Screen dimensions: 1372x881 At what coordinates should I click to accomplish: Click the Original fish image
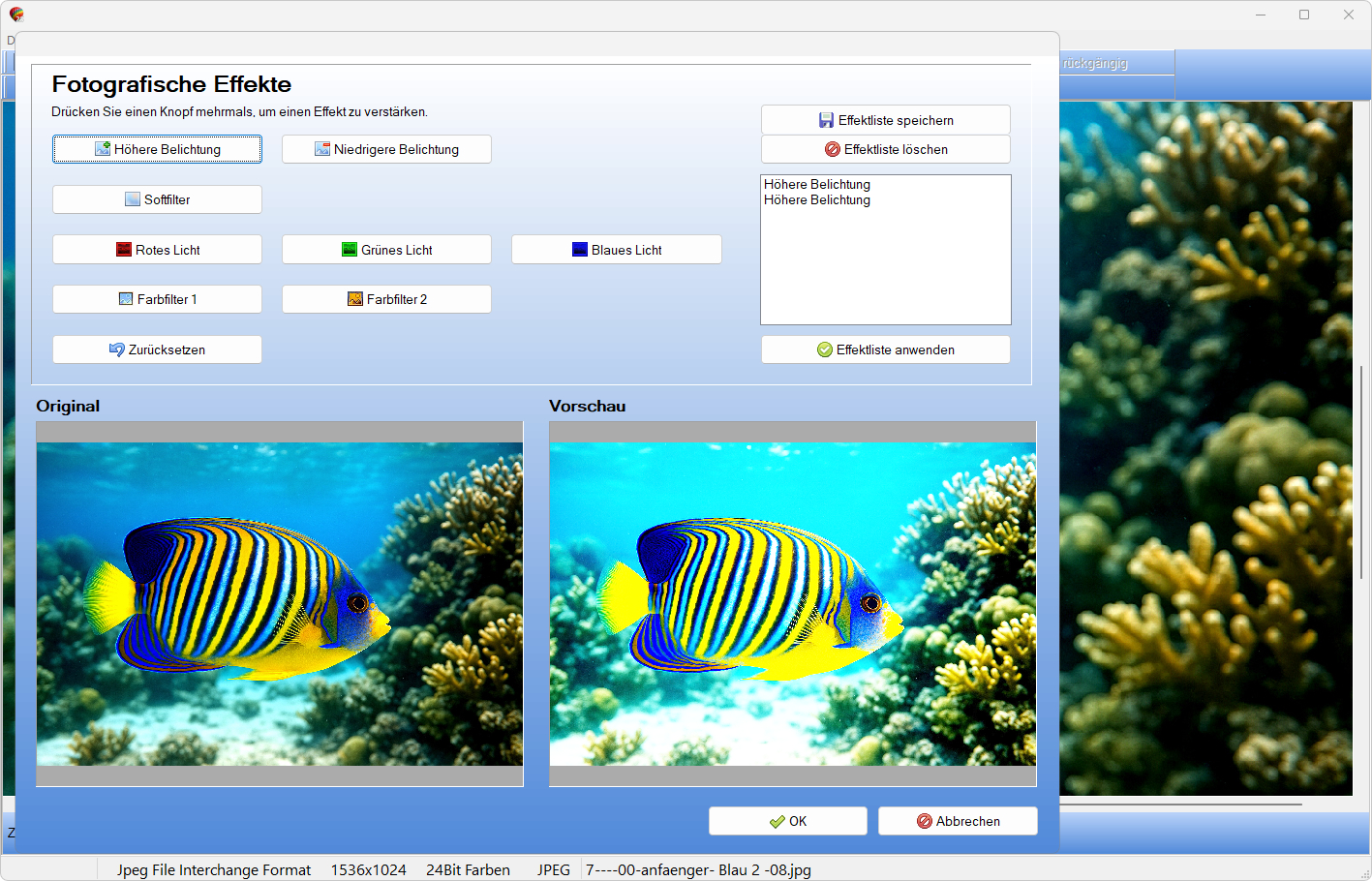tap(279, 604)
